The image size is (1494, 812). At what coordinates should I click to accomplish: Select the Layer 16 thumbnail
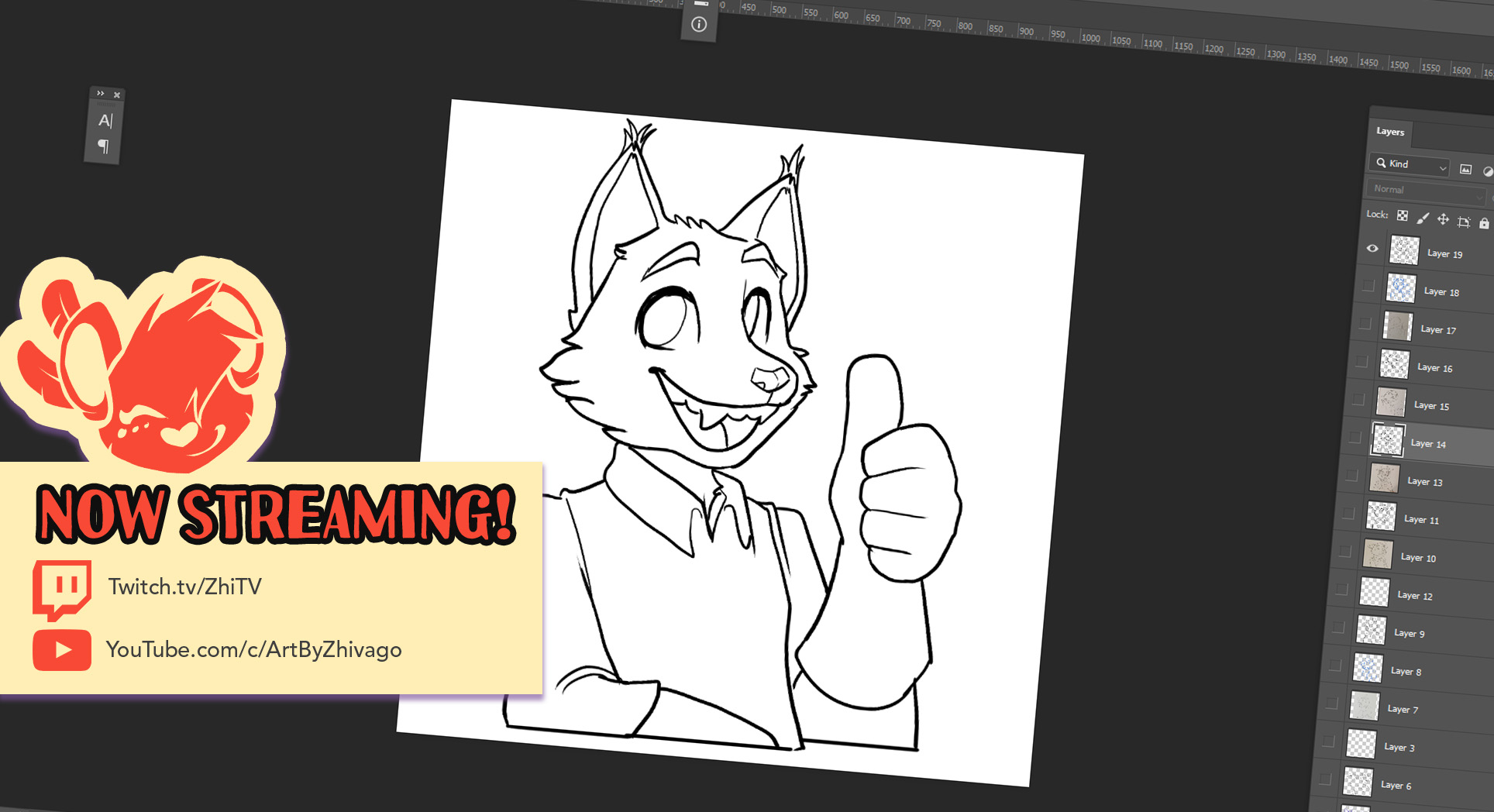[x=1394, y=364]
